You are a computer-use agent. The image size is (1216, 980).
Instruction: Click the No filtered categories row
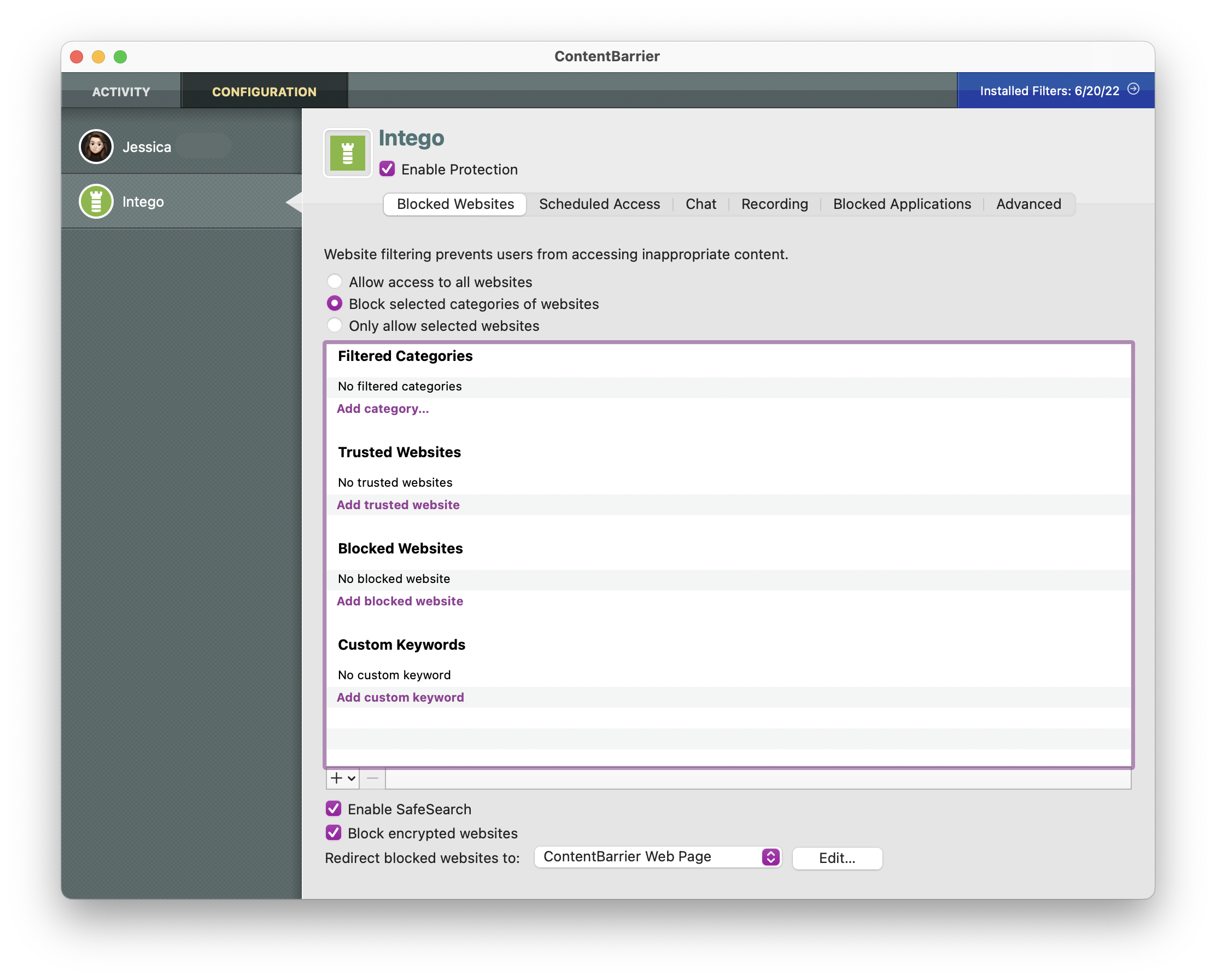coord(729,387)
